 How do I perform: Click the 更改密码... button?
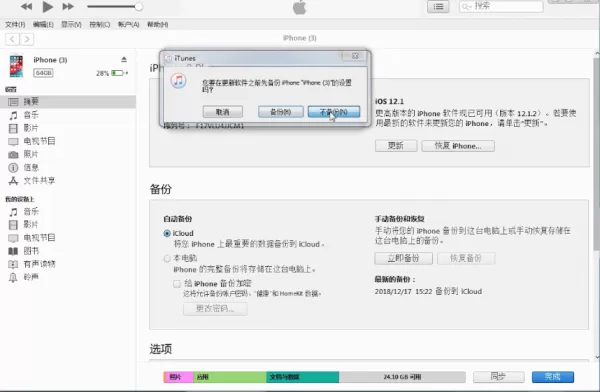[x=215, y=309]
